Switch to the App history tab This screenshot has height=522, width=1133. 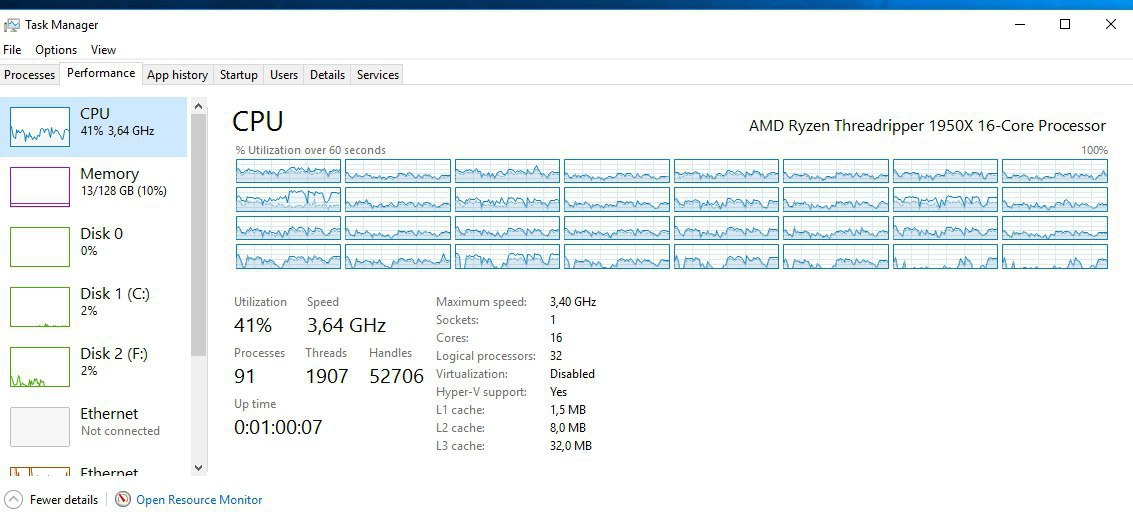click(x=178, y=74)
